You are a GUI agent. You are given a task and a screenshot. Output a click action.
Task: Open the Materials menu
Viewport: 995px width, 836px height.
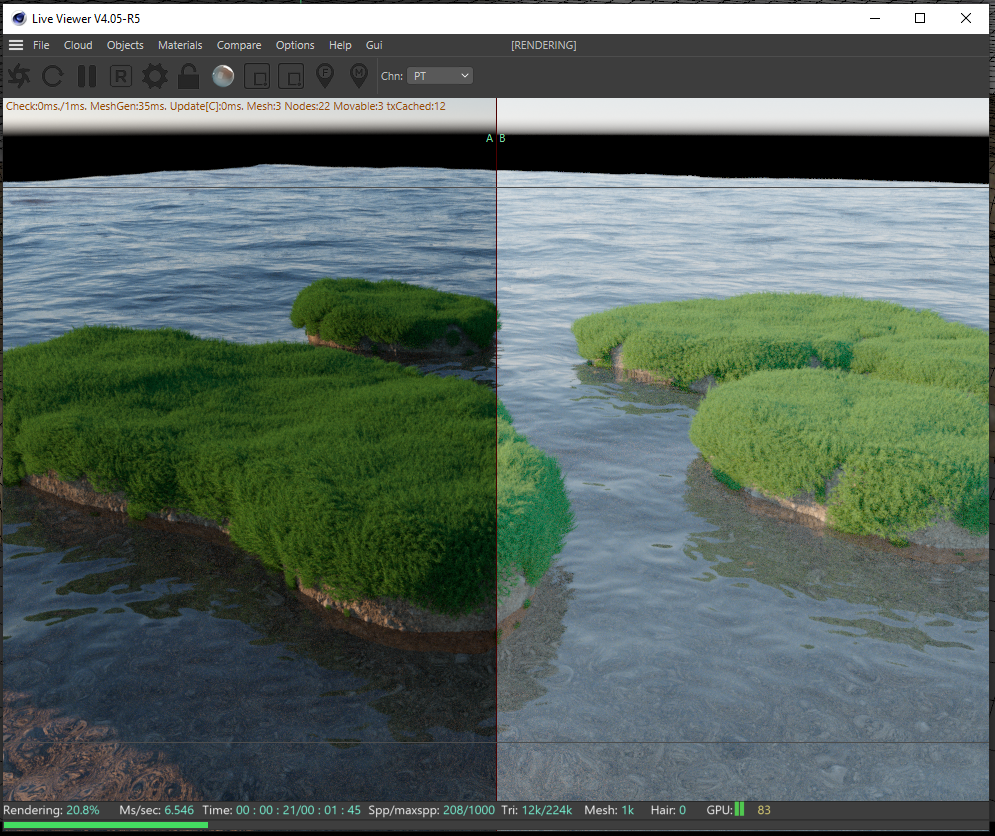(180, 45)
